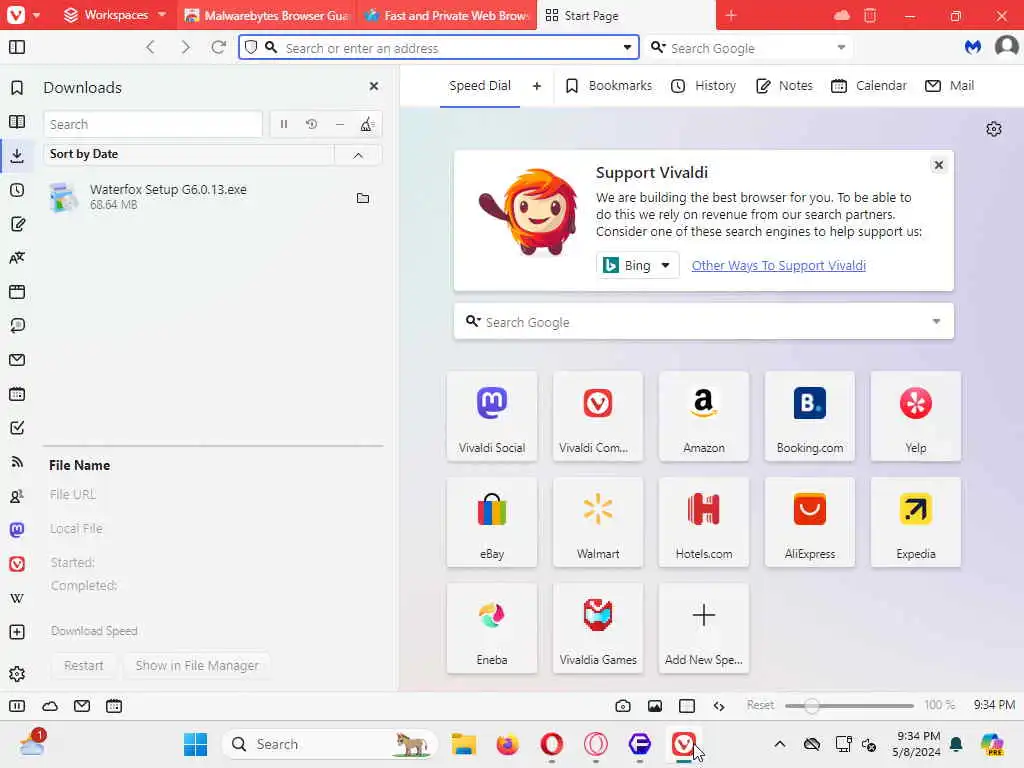The image size is (1024, 768).
Task: Select the Speed Dial tab
Action: [x=480, y=86]
